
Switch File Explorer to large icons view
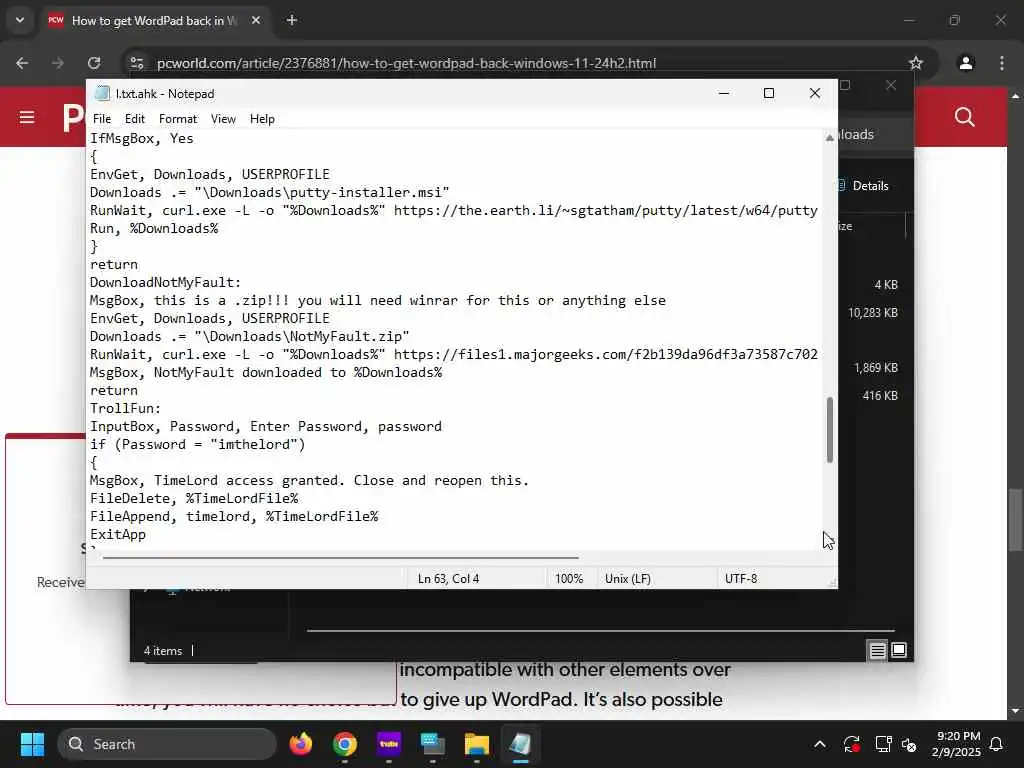[x=899, y=650]
